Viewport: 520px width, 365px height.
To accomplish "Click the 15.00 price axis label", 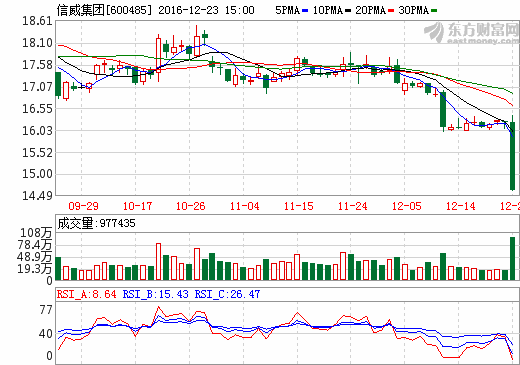I will pyautogui.click(x=37, y=174).
